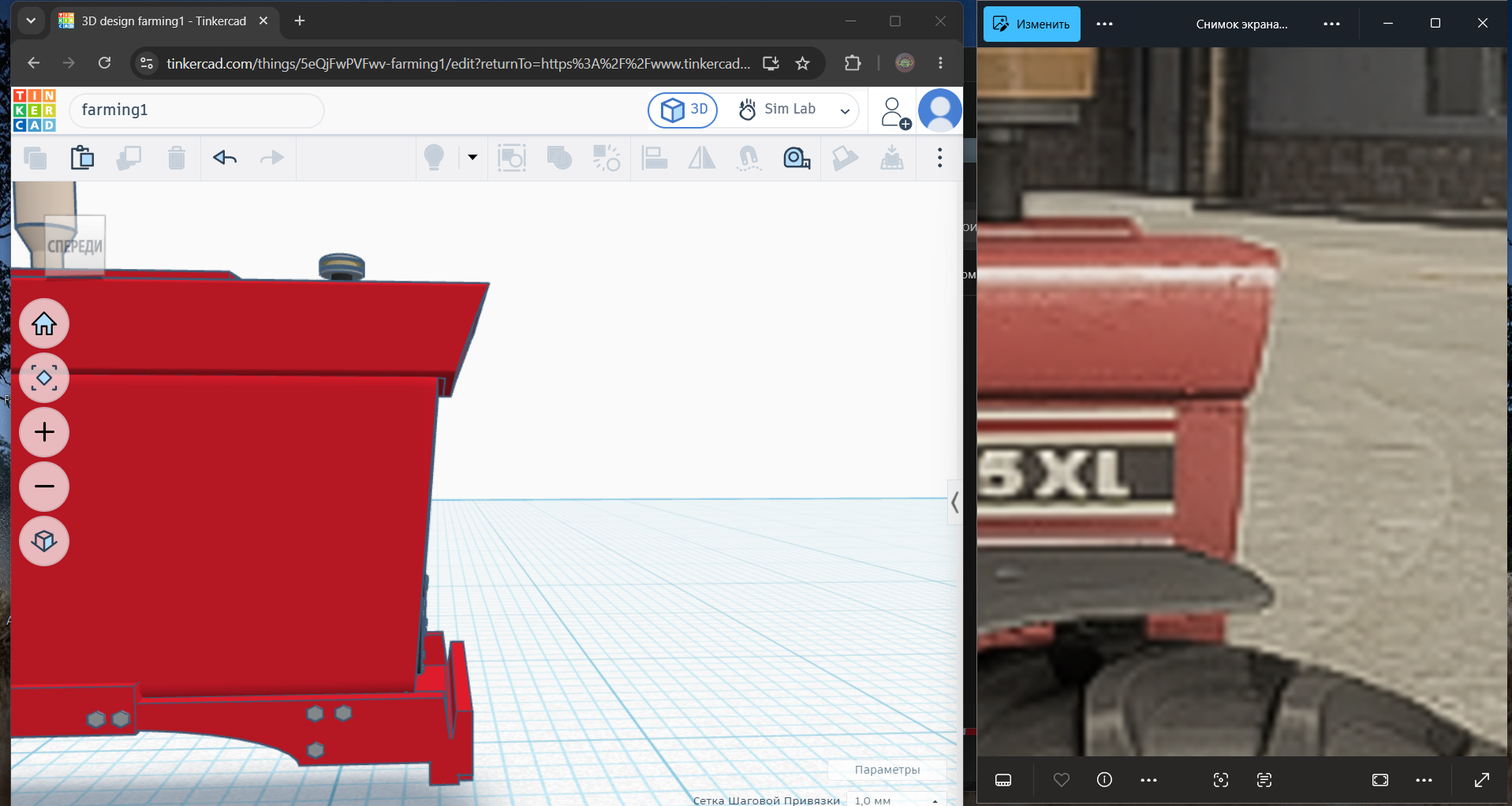Open the Chrome three-dot menu
Image resolution: width=1512 pixels, height=806 pixels.
940,63
